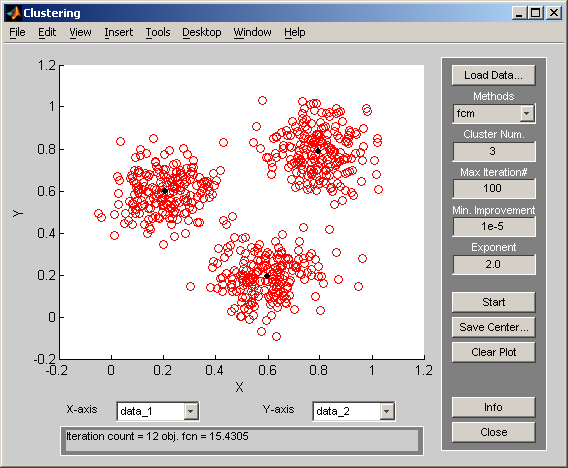
Task: Start the clustering with the Start button
Action: pyautogui.click(x=493, y=302)
